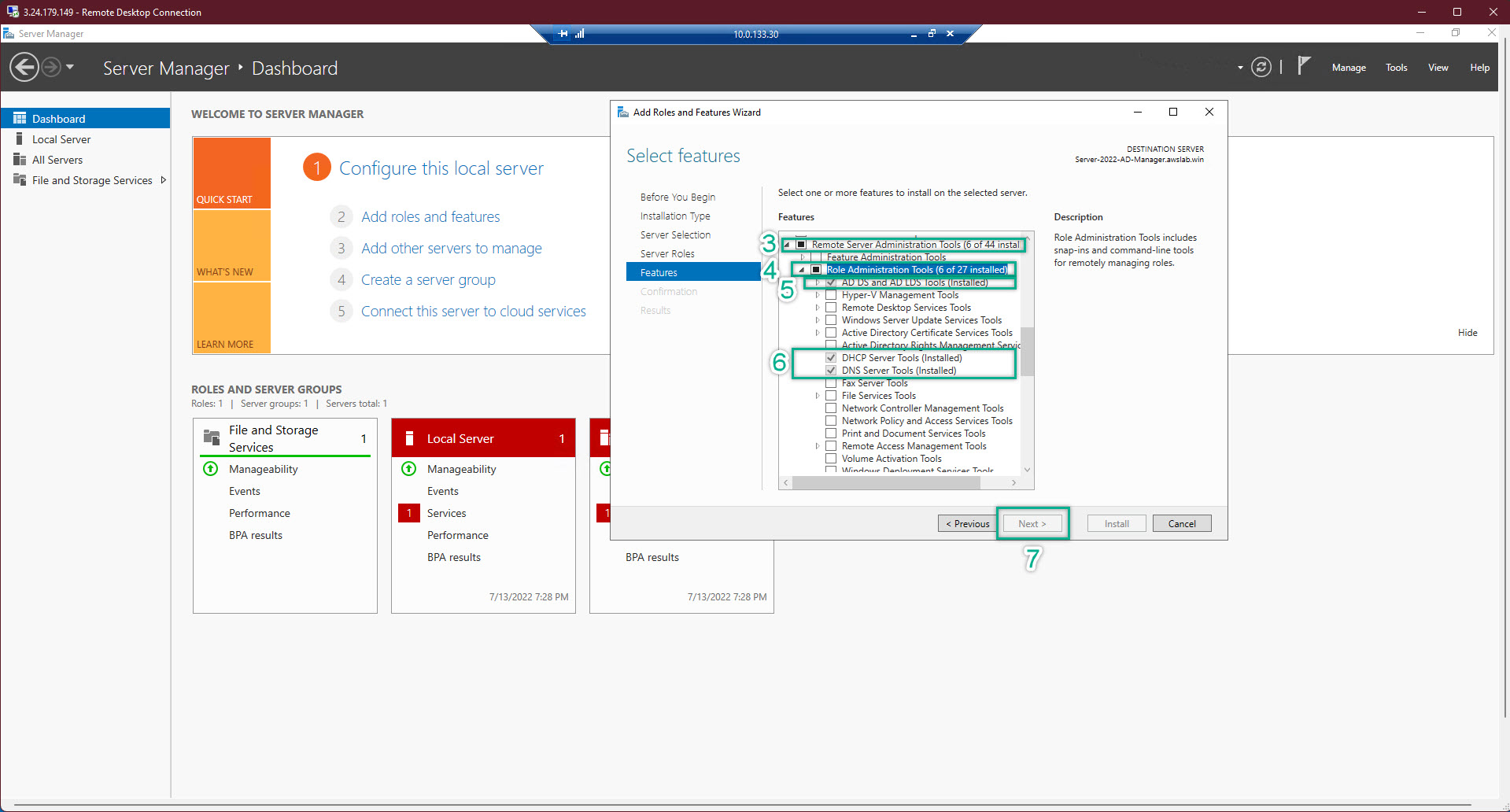Click the Dashboard grid icon in sidebar

point(20,118)
